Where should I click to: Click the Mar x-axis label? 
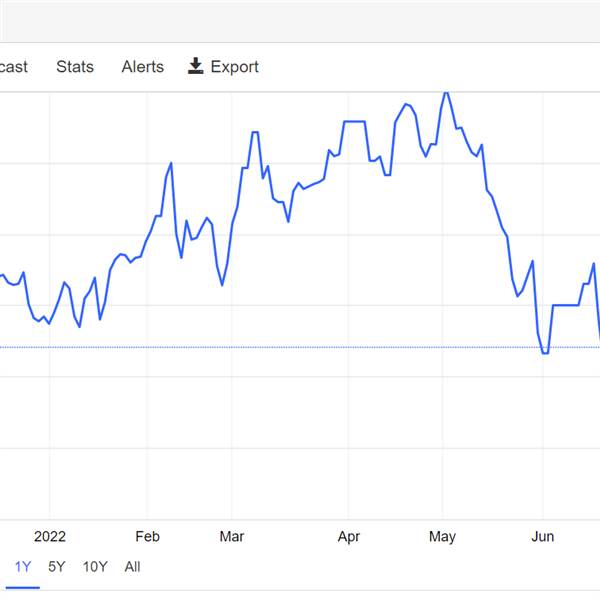[x=232, y=536]
